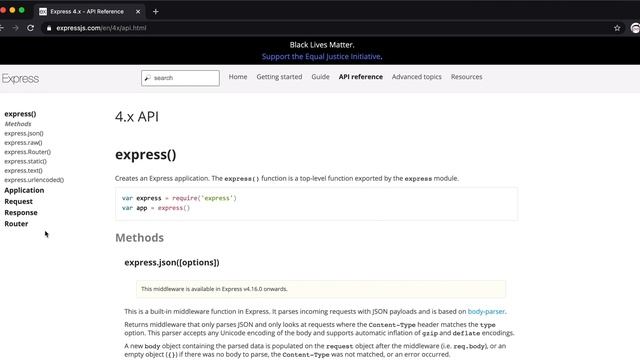Reload the page with the refresh icon
This screenshot has height=360, width=640.
click(x=30, y=28)
